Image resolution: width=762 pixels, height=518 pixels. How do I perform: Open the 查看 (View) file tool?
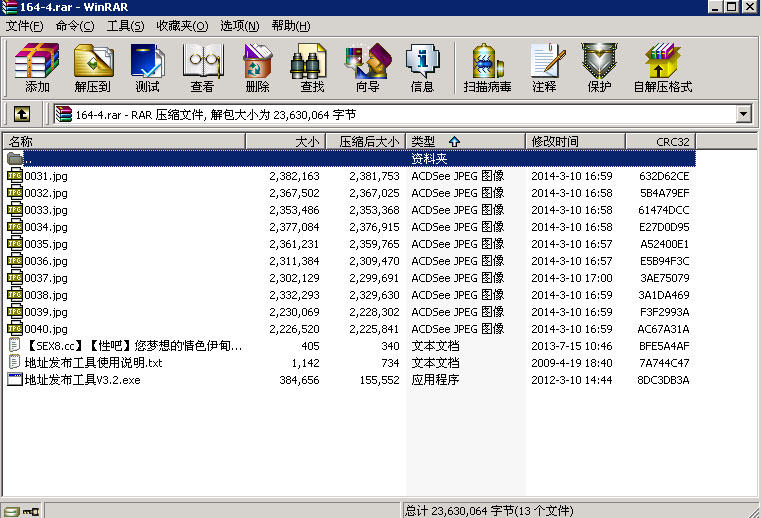(202, 68)
